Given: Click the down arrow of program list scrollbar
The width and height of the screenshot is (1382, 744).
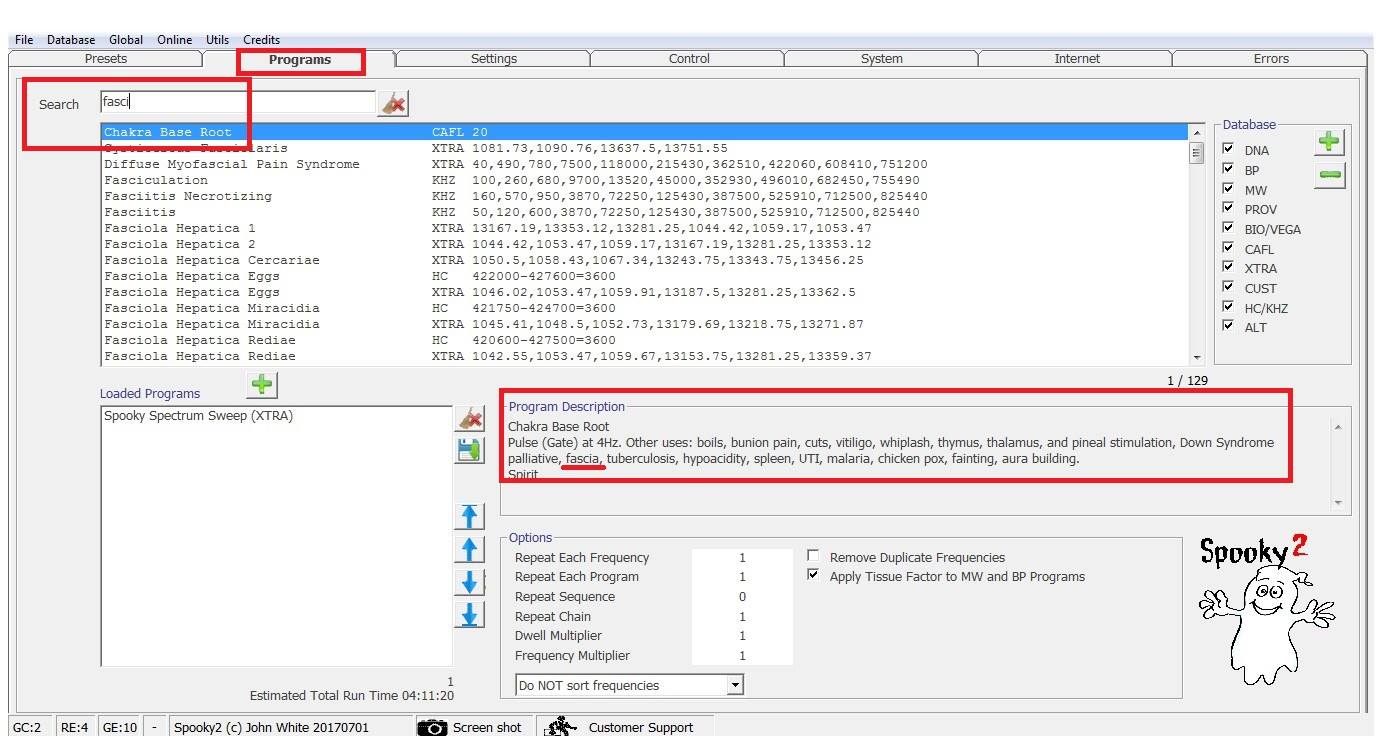Looking at the screenshot, I should coord(1197,357).
